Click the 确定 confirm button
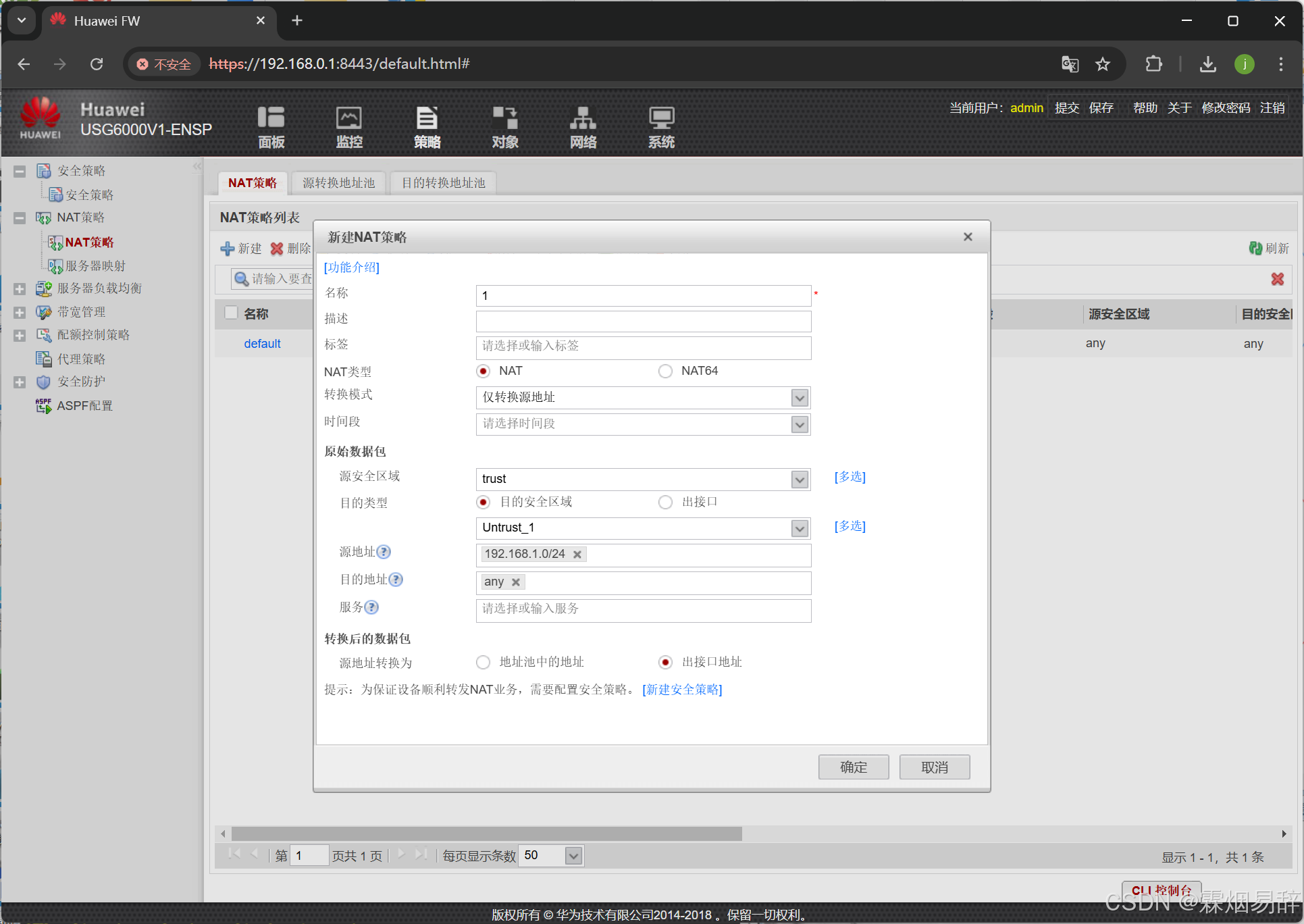 pyautogui.click(x=853, y=767)
